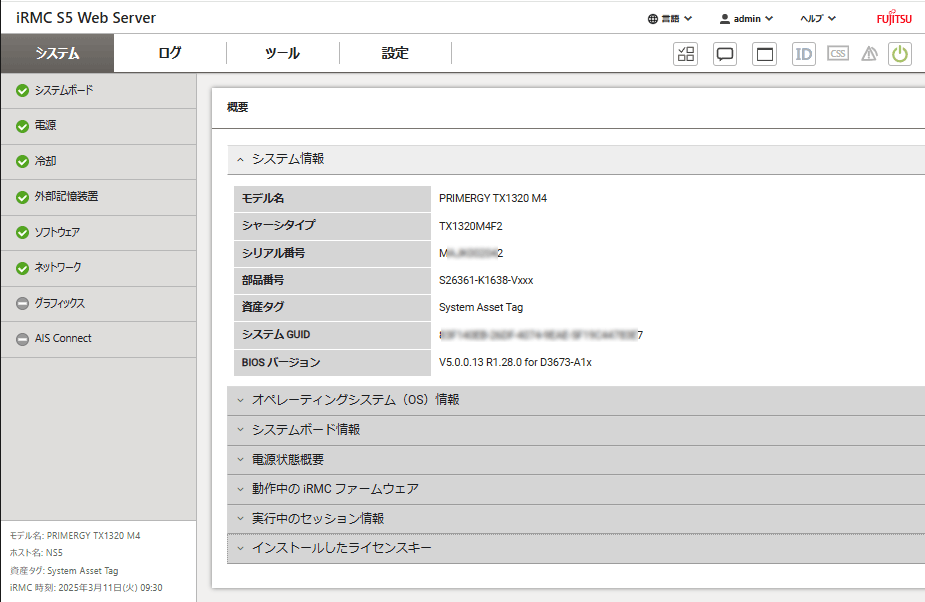Click the green check icon beside ソフトウェア

22,233
